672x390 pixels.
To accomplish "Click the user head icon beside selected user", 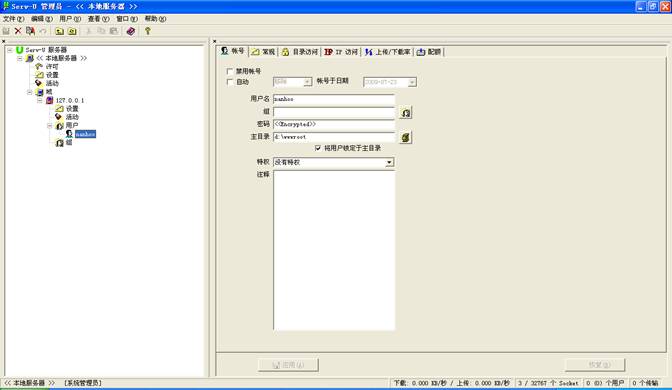I will tap(69, 134).
